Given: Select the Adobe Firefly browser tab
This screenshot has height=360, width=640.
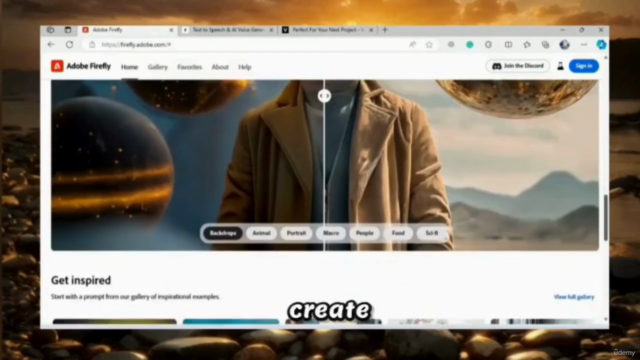Looking at the screenshot, I should click(128, 30).
